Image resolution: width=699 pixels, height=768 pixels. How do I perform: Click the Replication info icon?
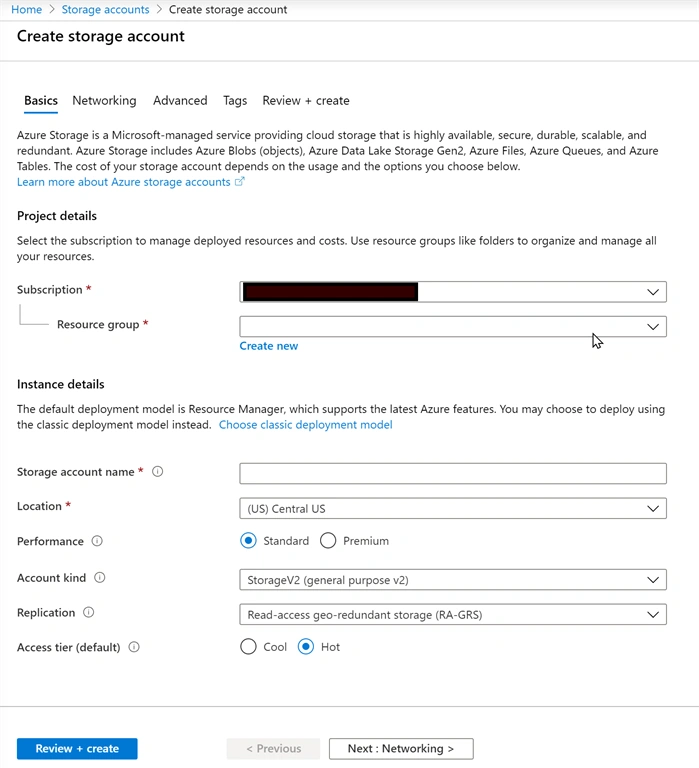coord(88,613)
